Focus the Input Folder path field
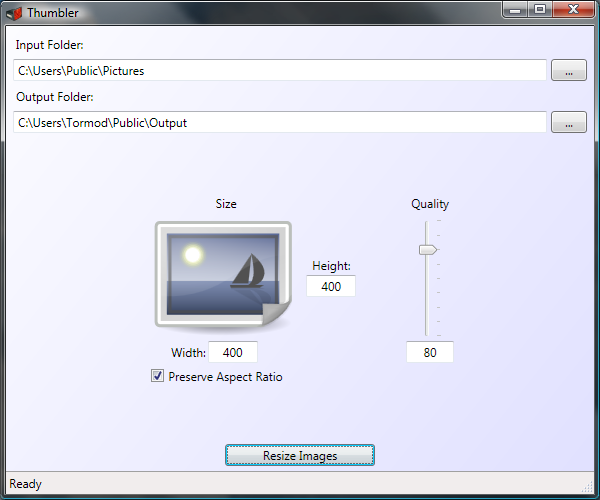Viewport: 600px width, 500px height. 280,71
